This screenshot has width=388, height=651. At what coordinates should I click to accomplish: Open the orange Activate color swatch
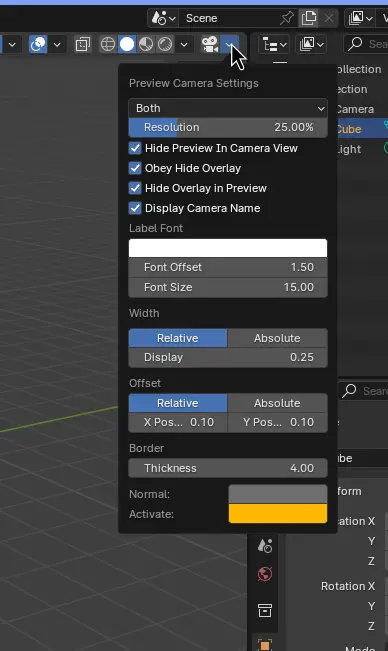(278, 514)
